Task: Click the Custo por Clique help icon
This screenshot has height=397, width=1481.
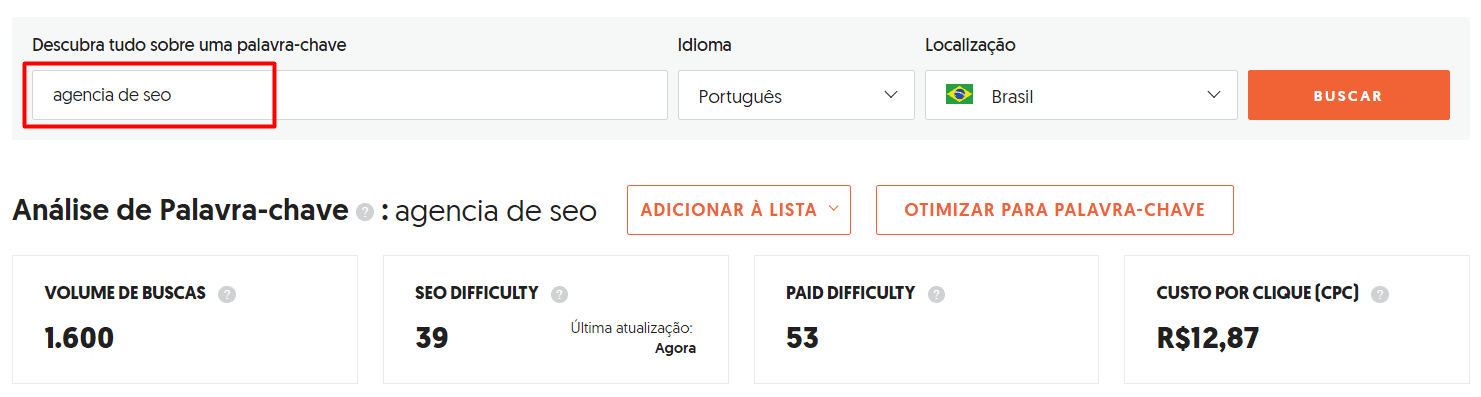Action: click(1380, 294)
